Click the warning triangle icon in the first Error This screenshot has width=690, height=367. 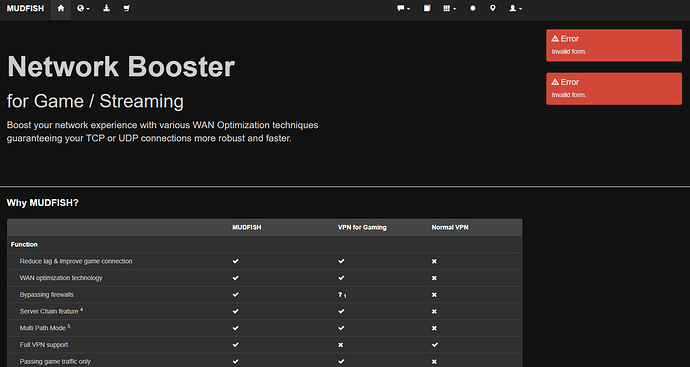(555, 39)
